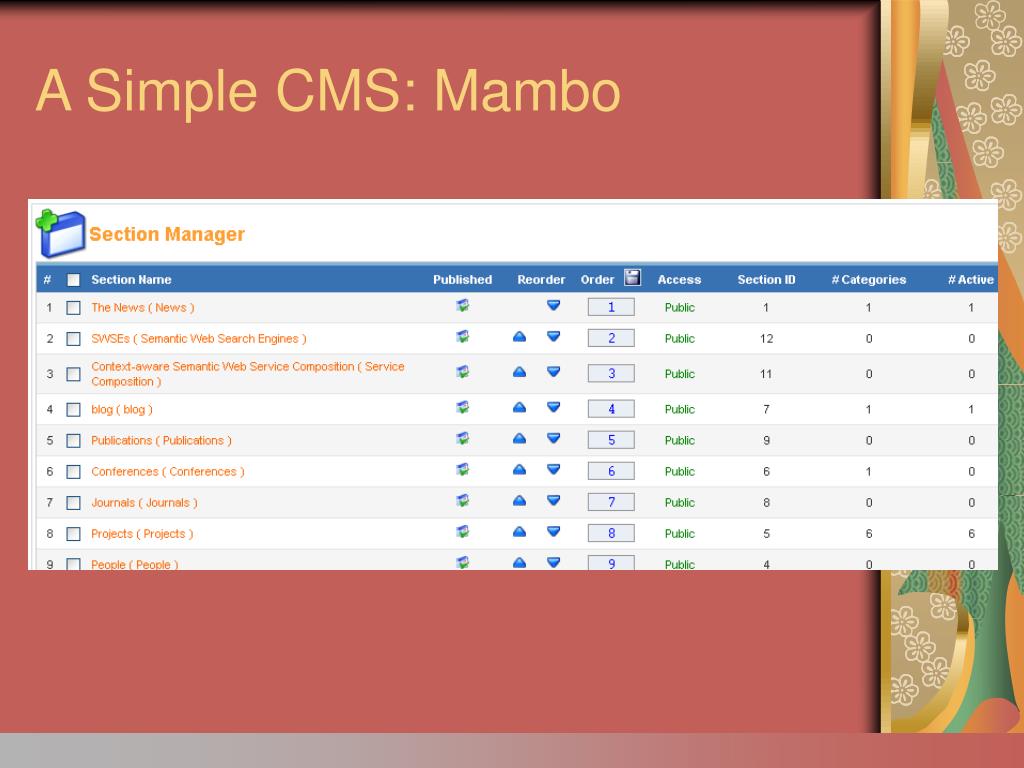Click order field with value 8
This screenshot has height=768, width=1024.
(x=611, y=534)
